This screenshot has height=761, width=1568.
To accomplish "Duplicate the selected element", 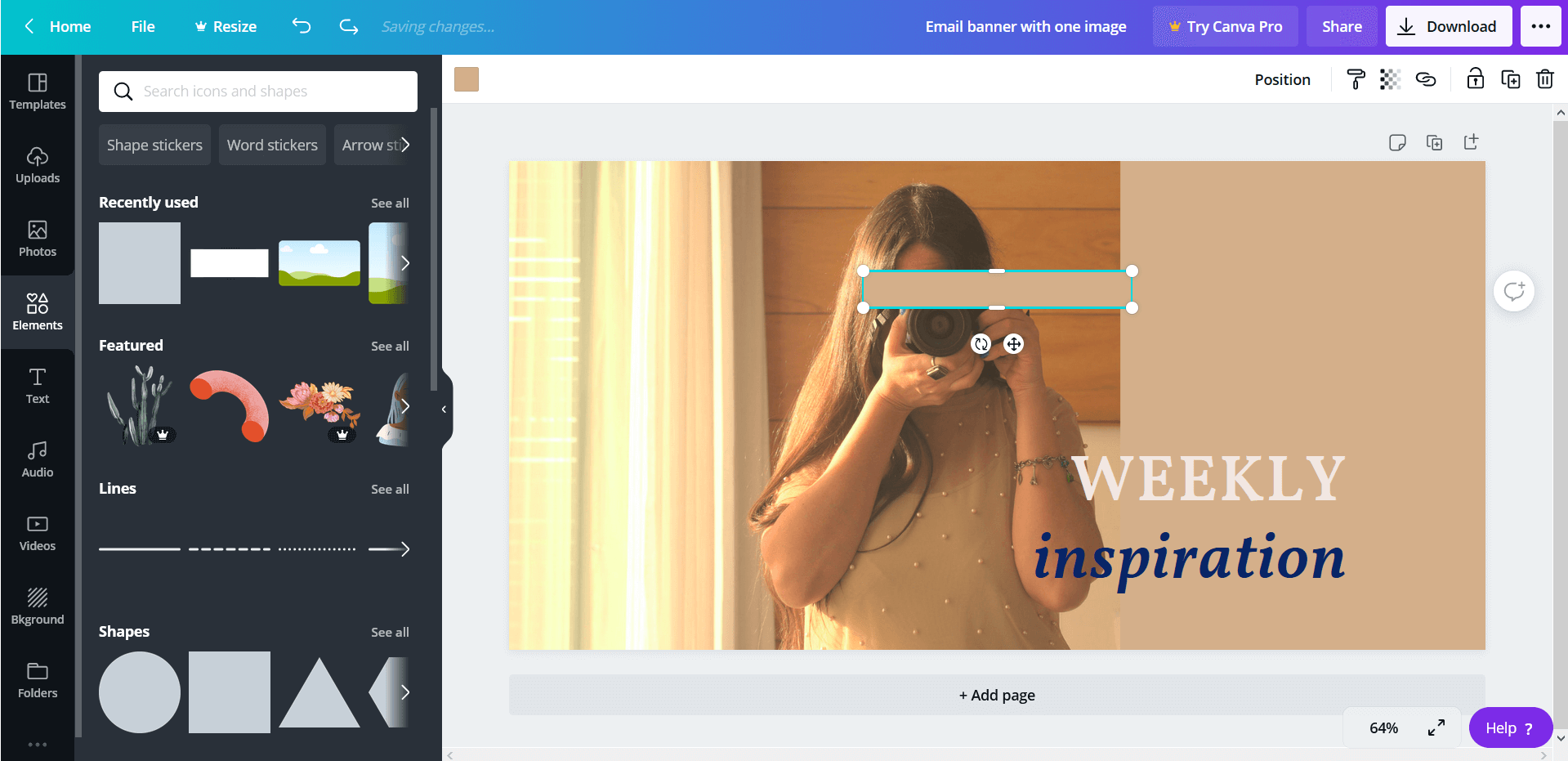I will pos(1511,79).
